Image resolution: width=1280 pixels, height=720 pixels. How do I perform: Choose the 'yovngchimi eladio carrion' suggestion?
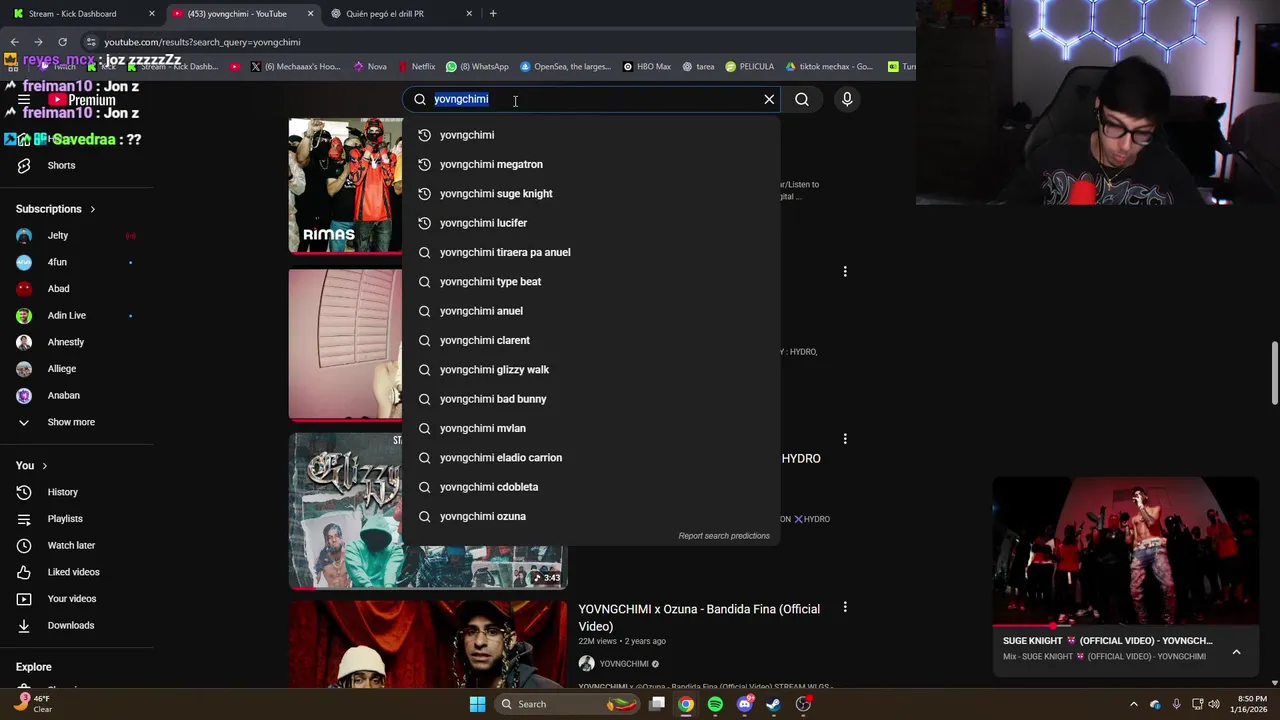click(x=591, y=458)
